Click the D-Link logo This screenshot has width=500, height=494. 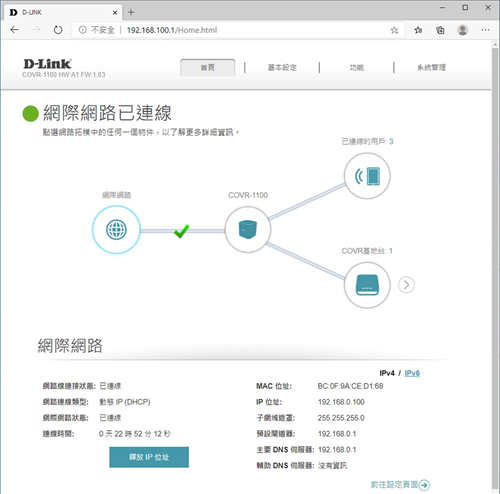47,64
